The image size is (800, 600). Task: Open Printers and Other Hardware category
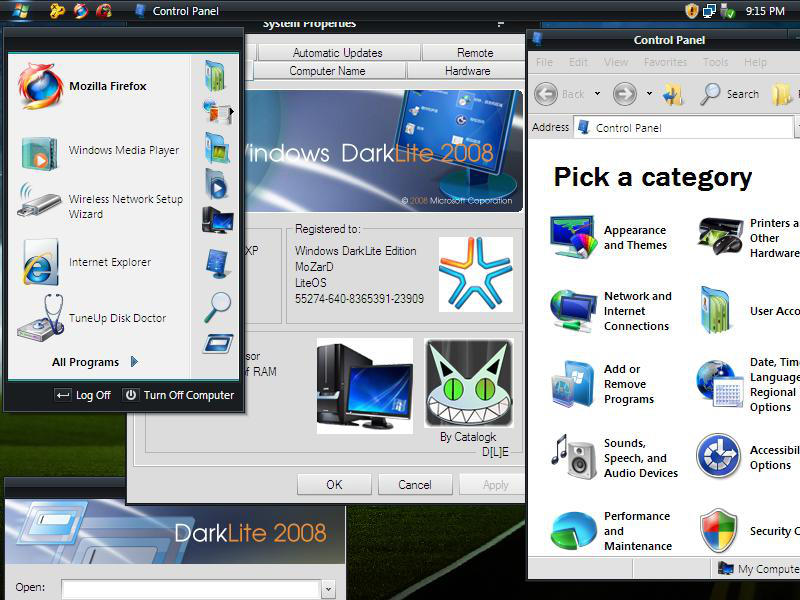click(x=748, y=238)
